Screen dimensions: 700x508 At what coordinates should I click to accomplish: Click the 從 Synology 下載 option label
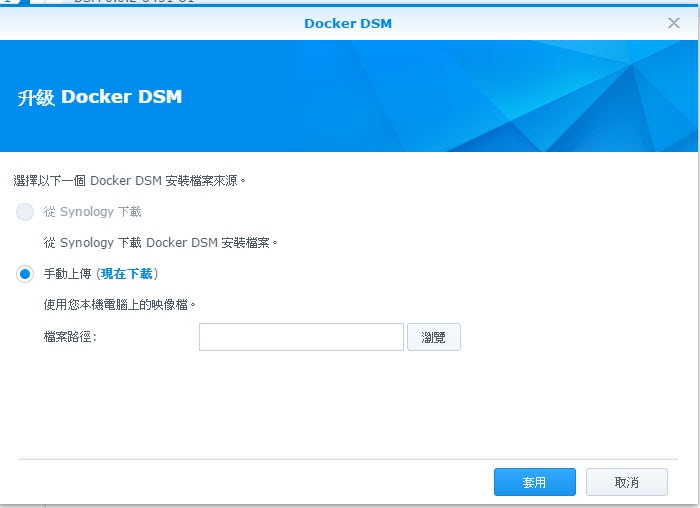tap(92, 212)
